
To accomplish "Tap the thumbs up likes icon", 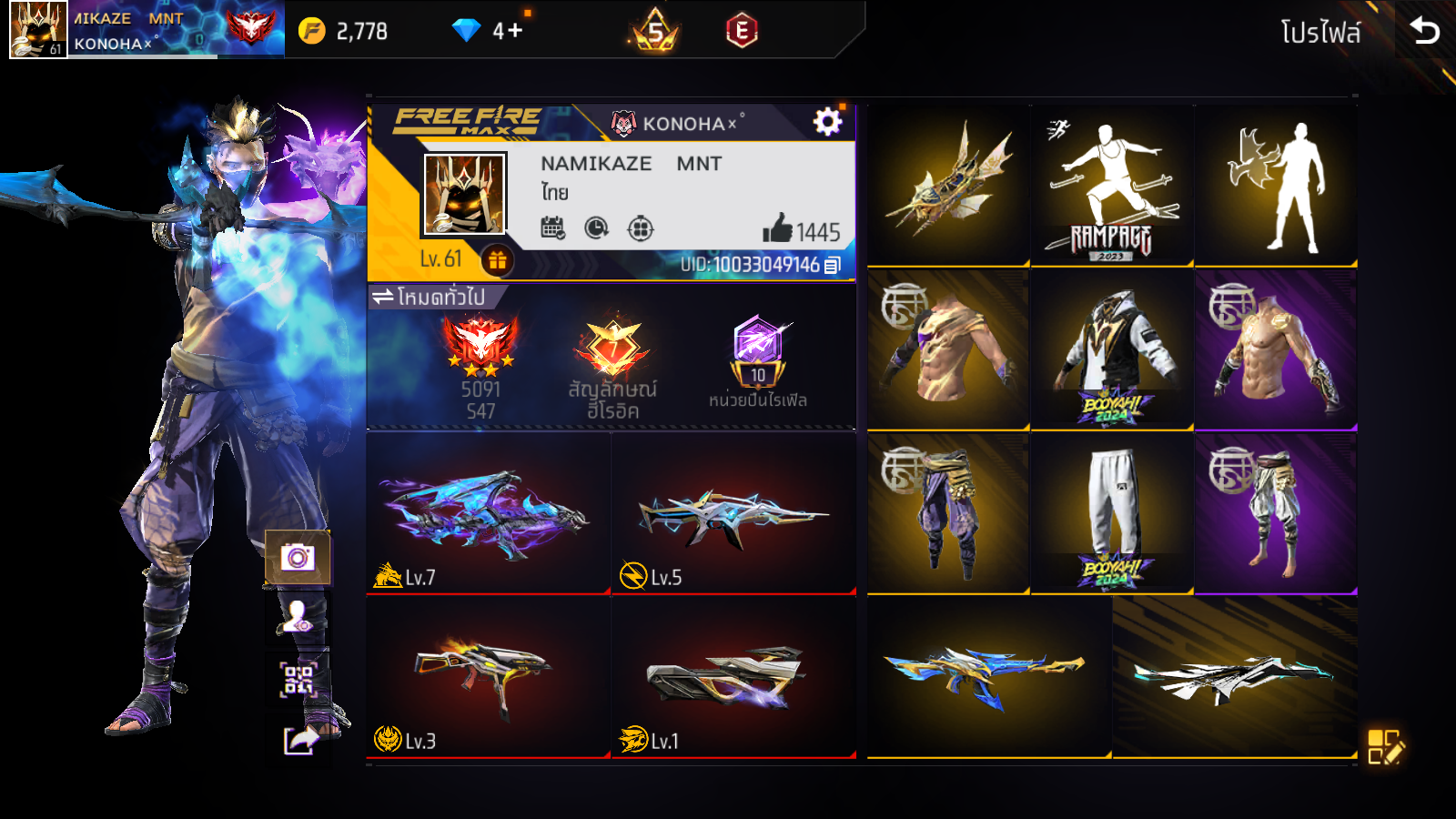I will pos(778,228).
